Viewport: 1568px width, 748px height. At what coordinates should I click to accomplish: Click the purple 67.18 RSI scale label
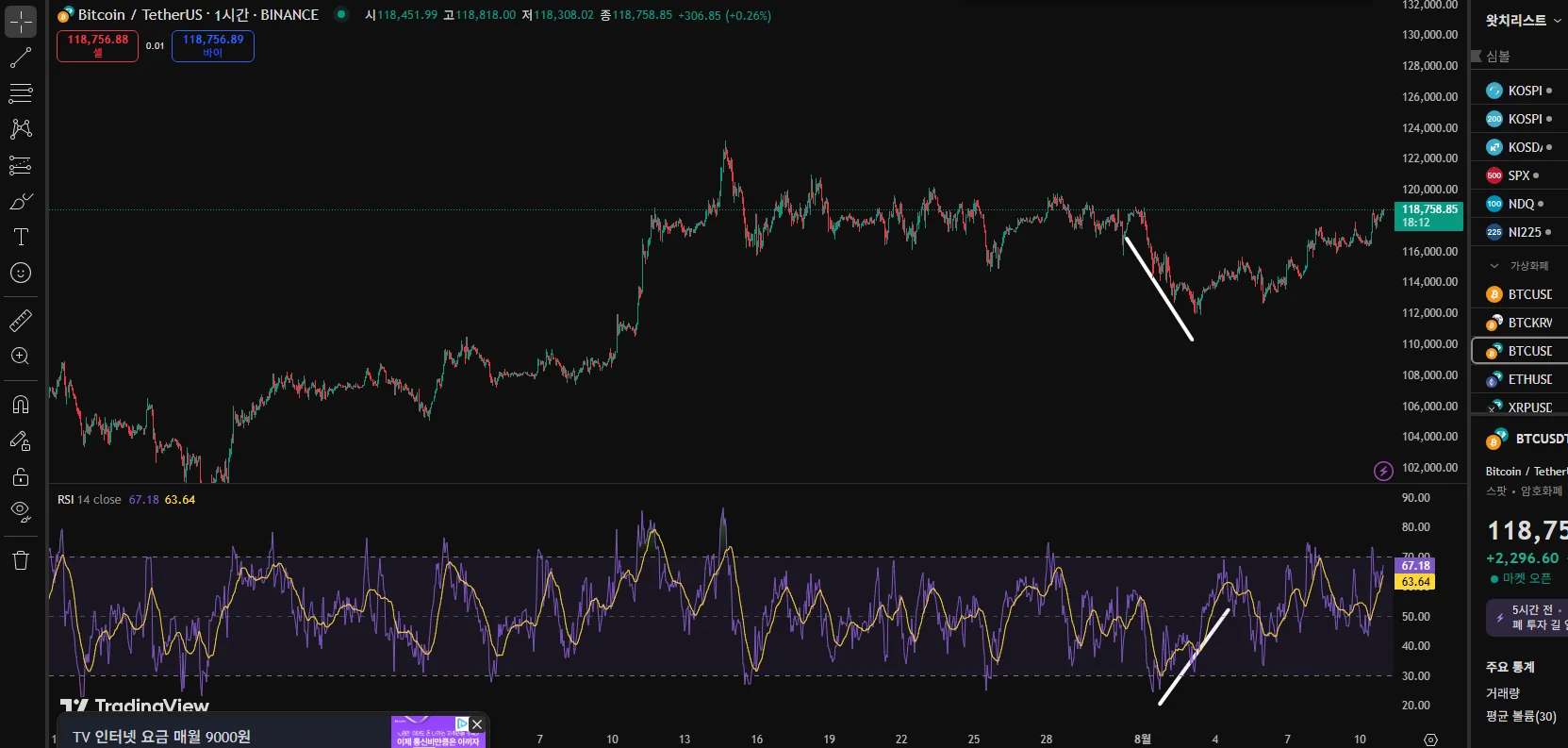(x=1414, y=566)
